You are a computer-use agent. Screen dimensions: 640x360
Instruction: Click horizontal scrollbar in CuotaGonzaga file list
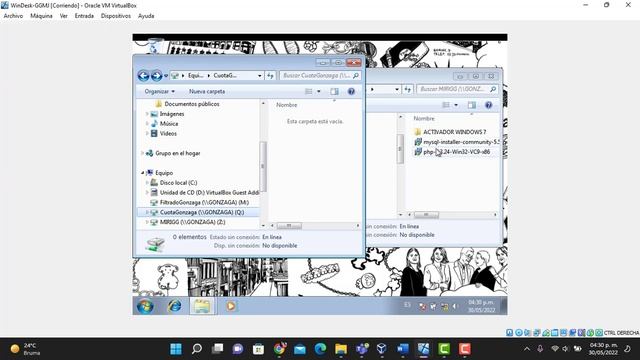click(x=289, y=226)
